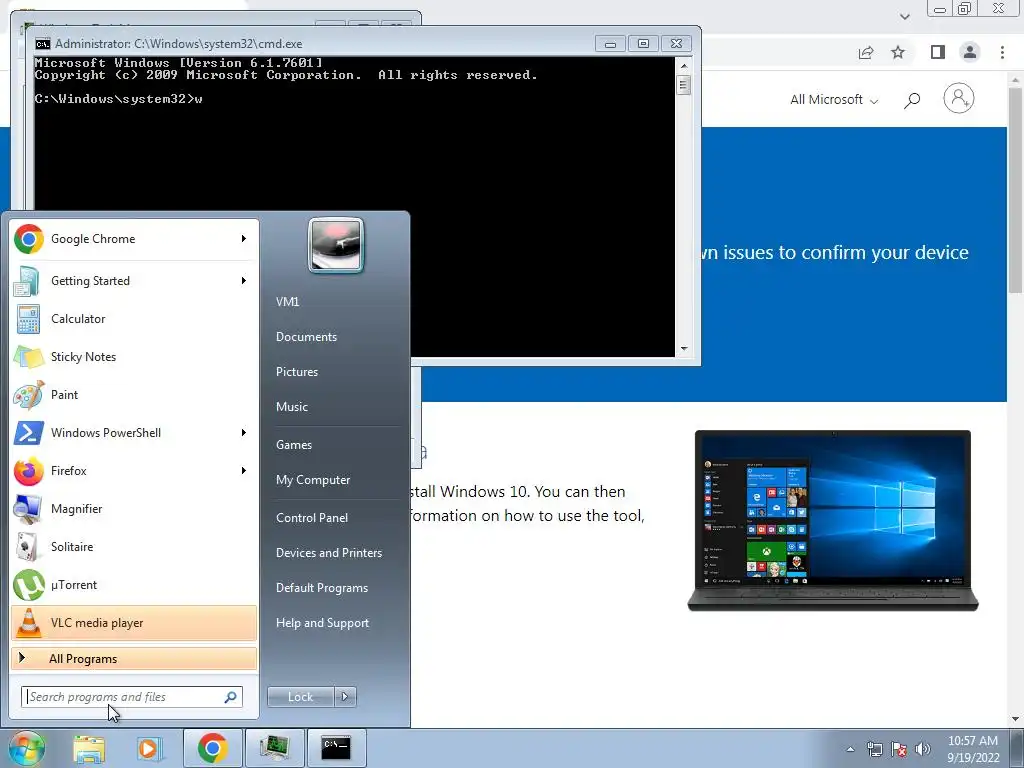Expand Windows PowerShell submenu arrow

[244, 432]
